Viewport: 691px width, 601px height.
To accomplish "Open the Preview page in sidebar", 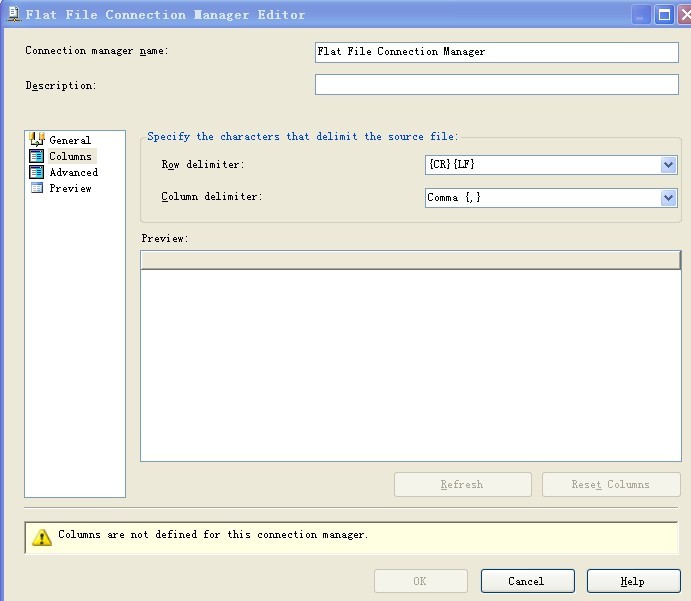I will (x=70, y=189).
